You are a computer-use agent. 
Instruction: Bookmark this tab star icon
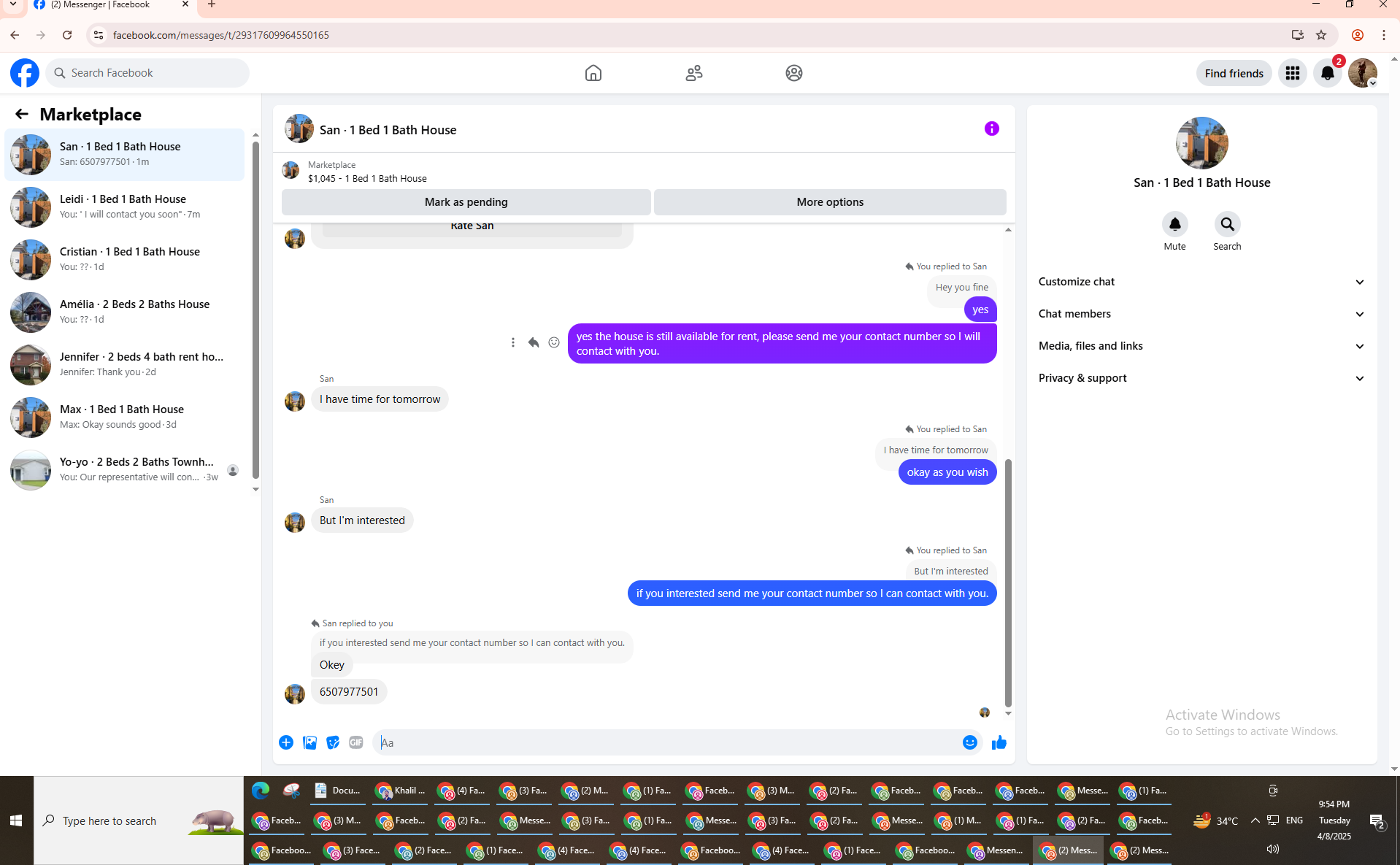tap(1320, 35)
